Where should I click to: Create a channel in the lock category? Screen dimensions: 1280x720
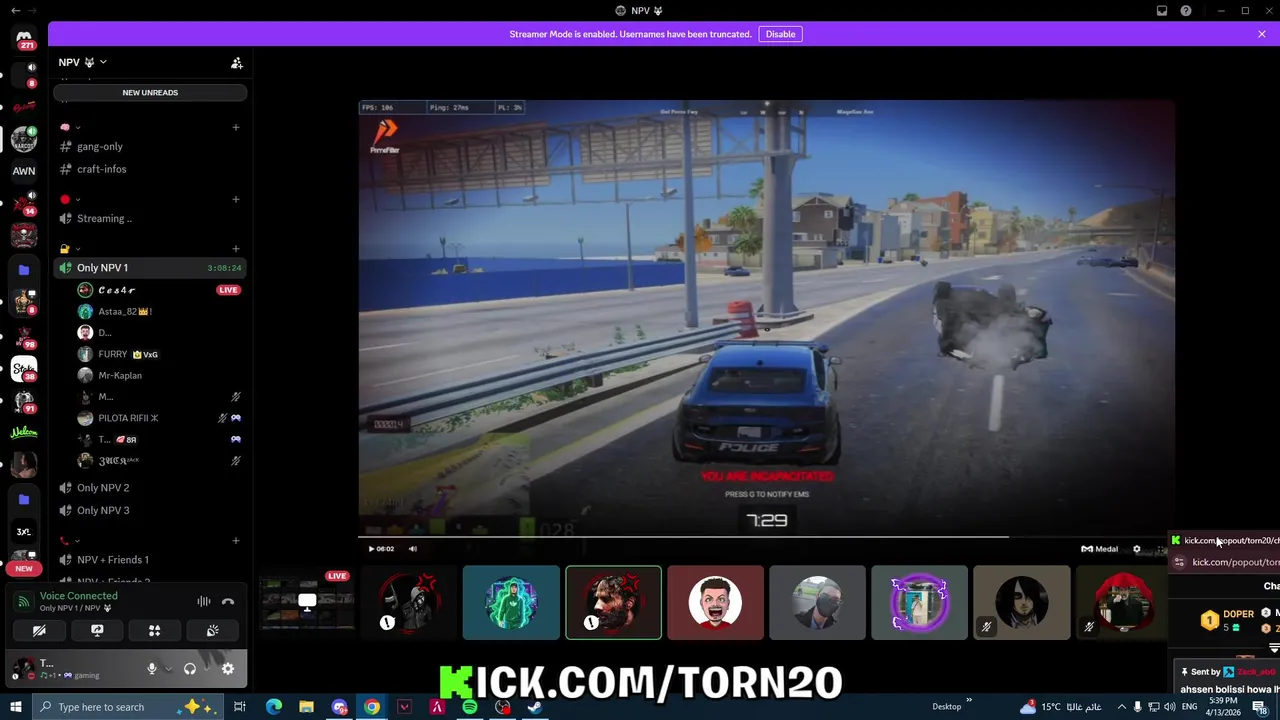(x=236, y=249)
